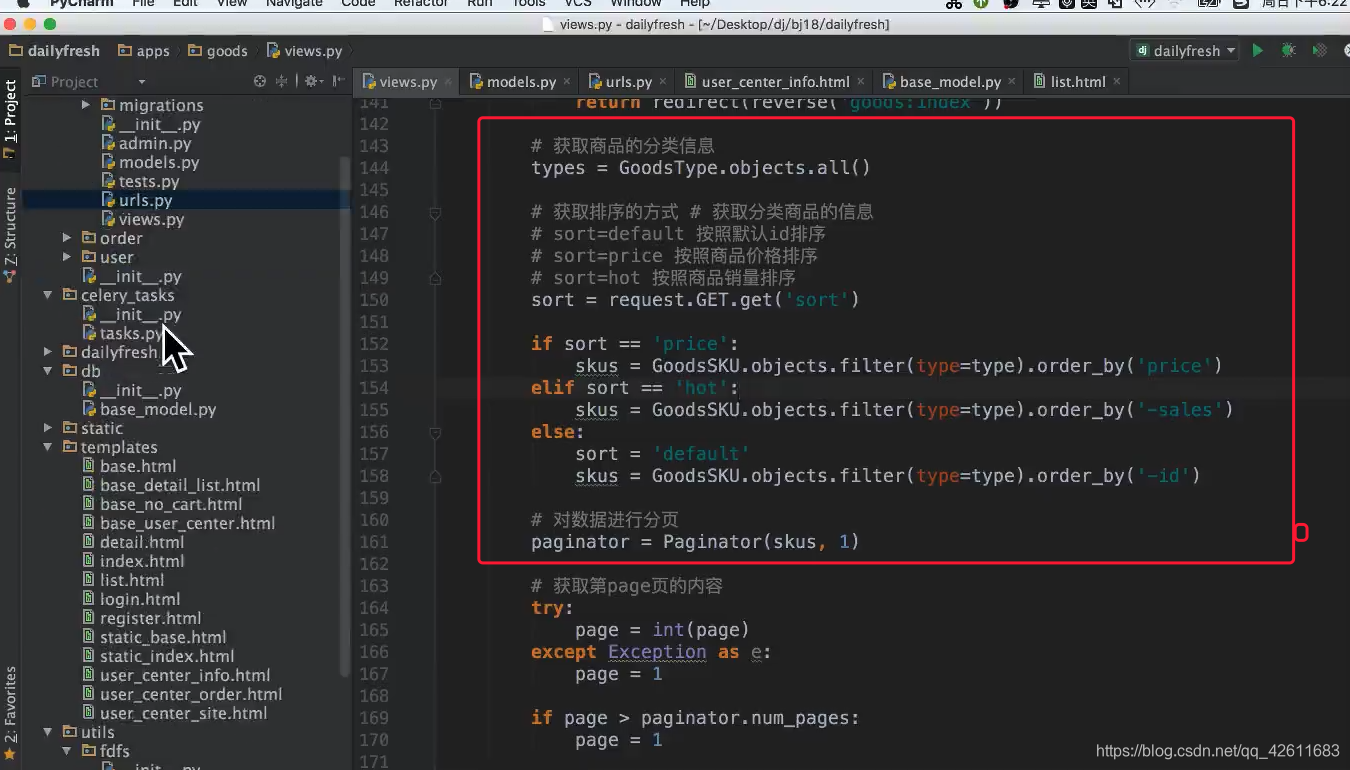This screenshot has width=1350, height=770.
Task: Select base.html in templates
Action: (x=129, y=466)
